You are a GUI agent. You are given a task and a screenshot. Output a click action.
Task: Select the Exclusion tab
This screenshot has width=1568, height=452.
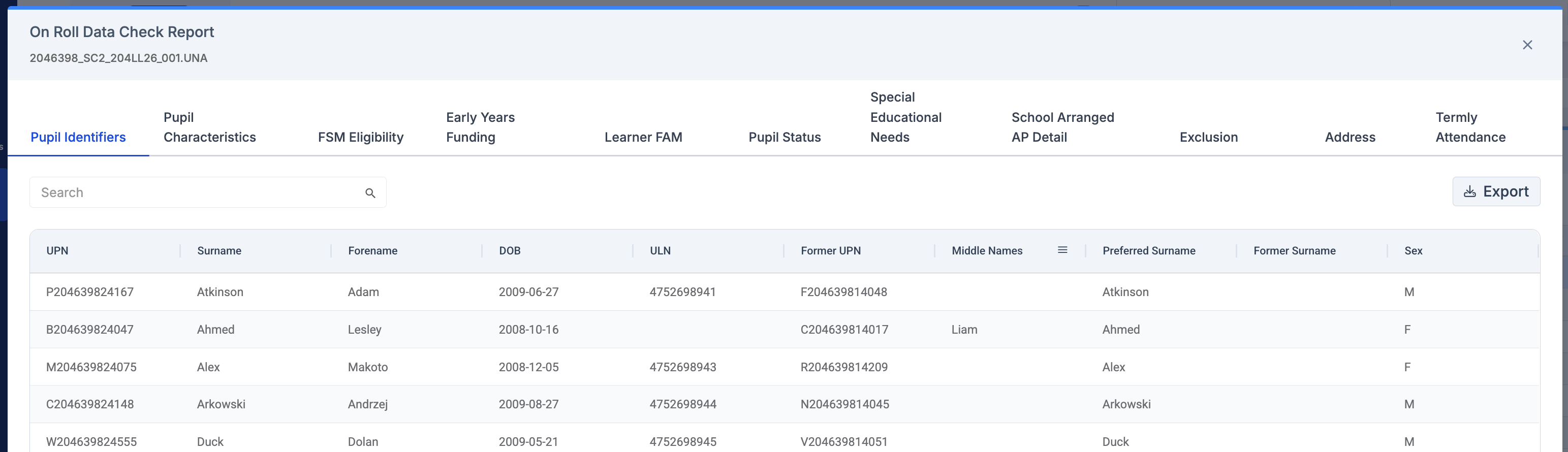tap(1208, 137)
